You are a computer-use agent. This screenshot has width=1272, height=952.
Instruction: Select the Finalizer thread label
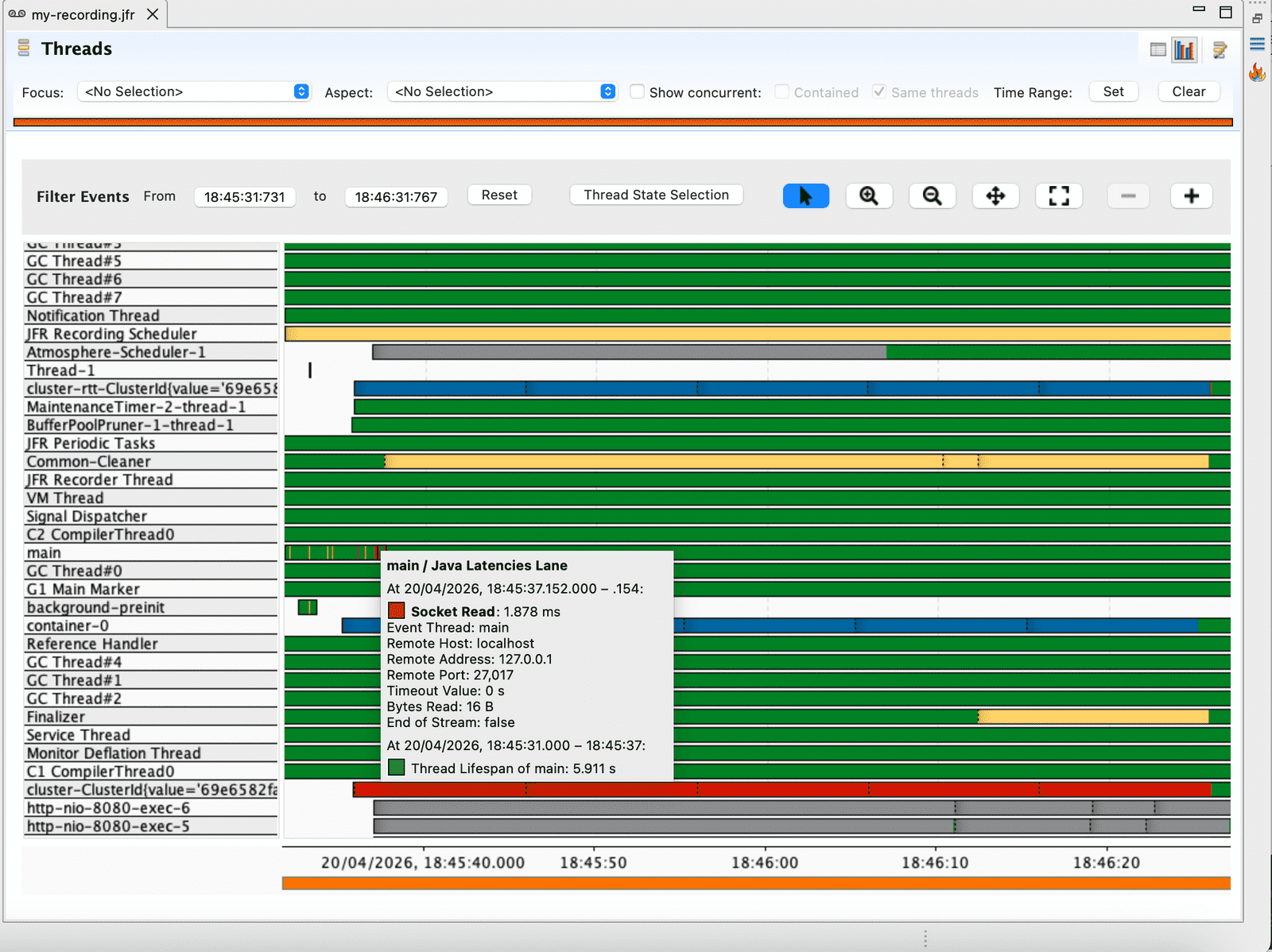click(x=150, y=717)
